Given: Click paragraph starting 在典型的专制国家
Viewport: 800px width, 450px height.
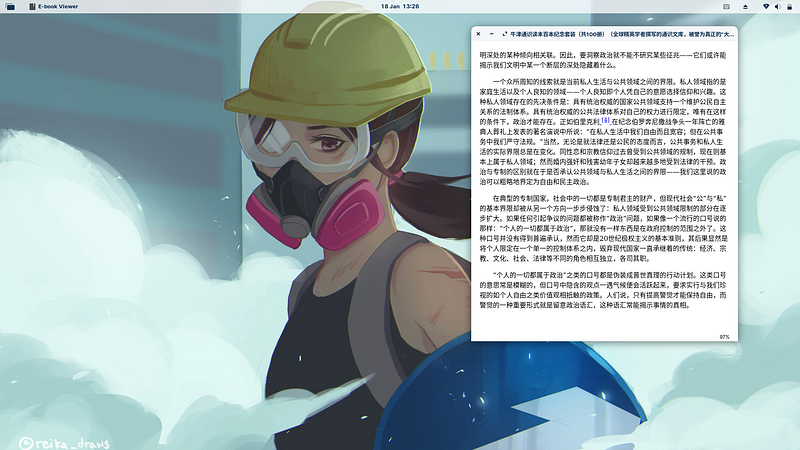Looking at the screenshot, I should click(603, 228).
